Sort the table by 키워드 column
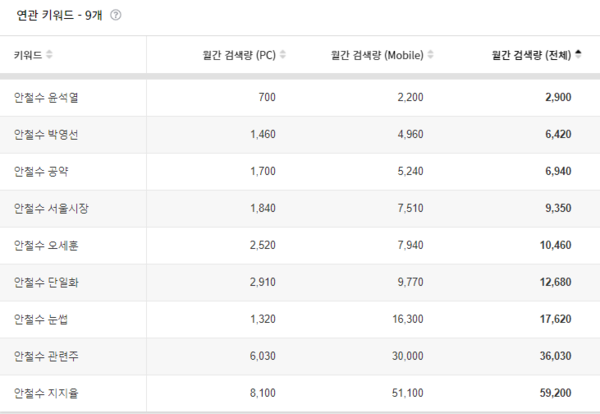Image resolution: width=600 pixels, height=414 pixels. 49,55
